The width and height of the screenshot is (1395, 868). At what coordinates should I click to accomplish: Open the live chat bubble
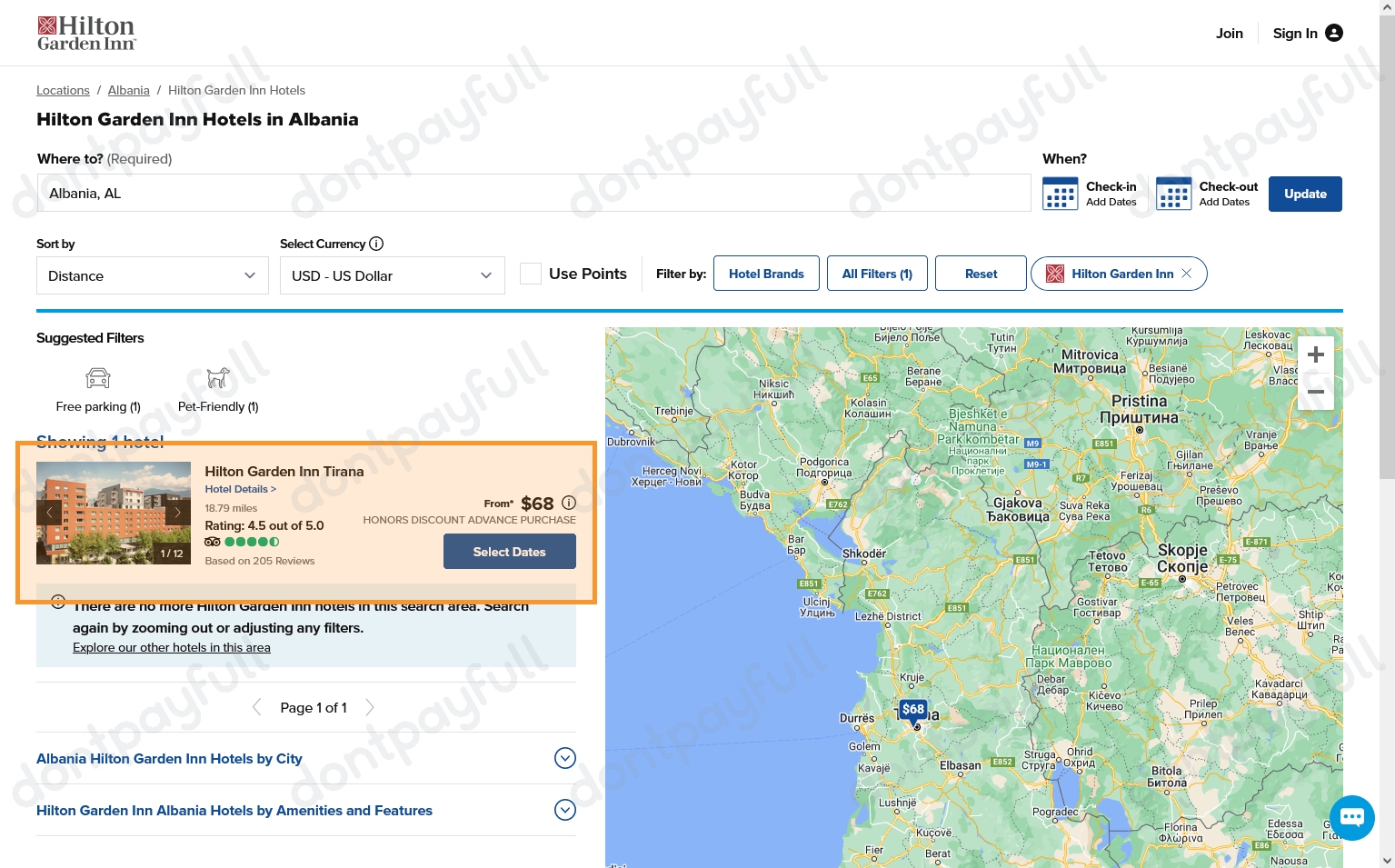[x=1351, y=817]
